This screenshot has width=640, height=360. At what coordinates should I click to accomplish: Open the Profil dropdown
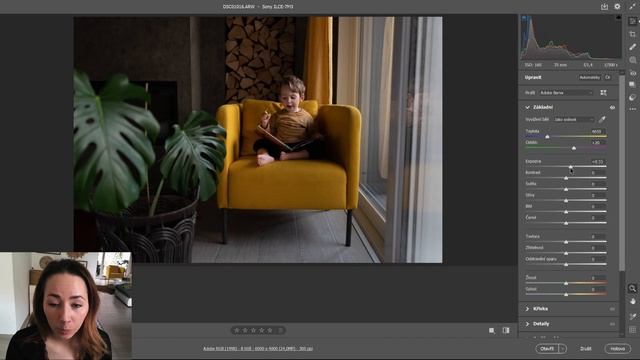pos(566,93)
